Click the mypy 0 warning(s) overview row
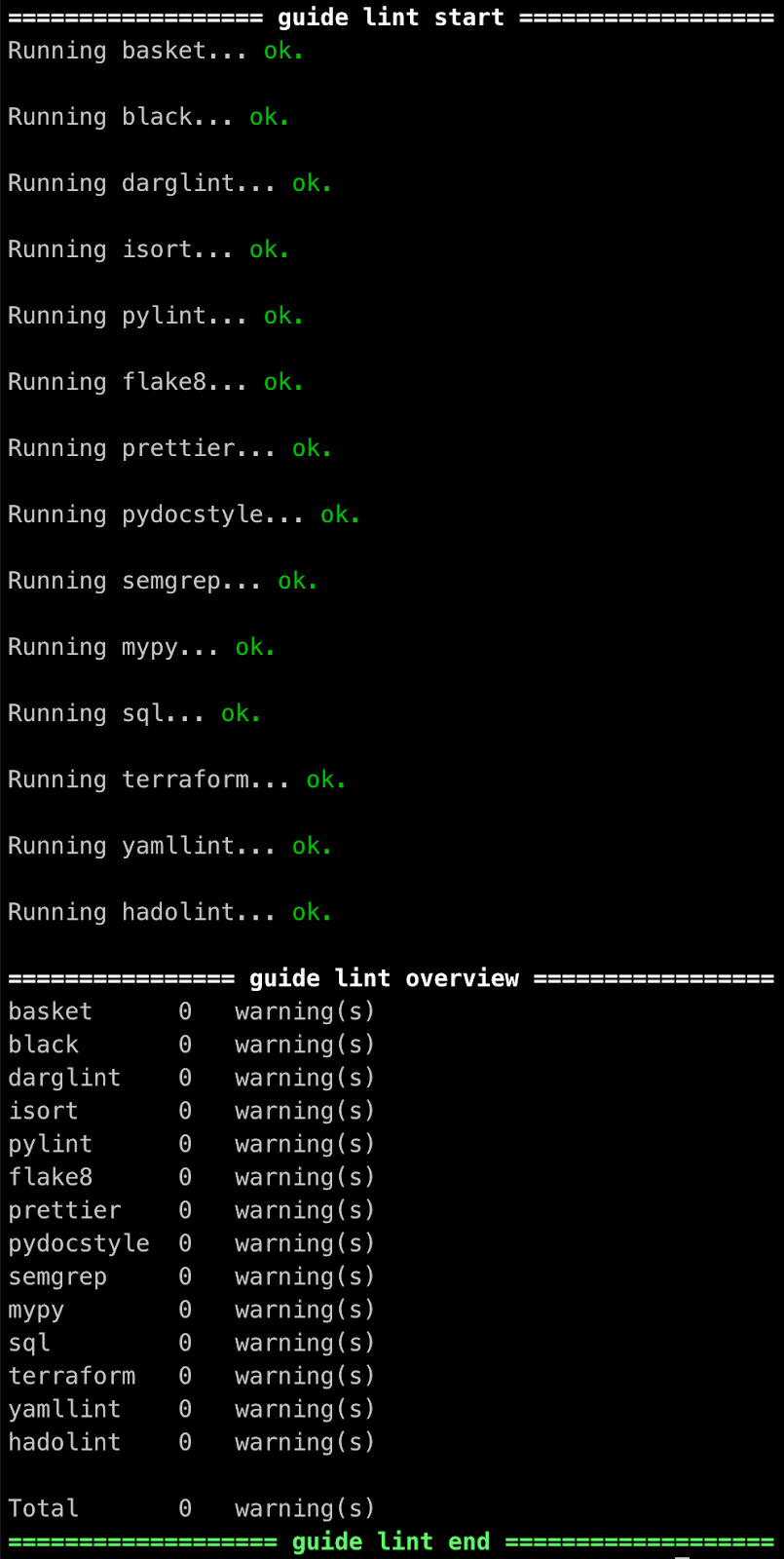784x1559 pixels. [x=191, y=1310]
